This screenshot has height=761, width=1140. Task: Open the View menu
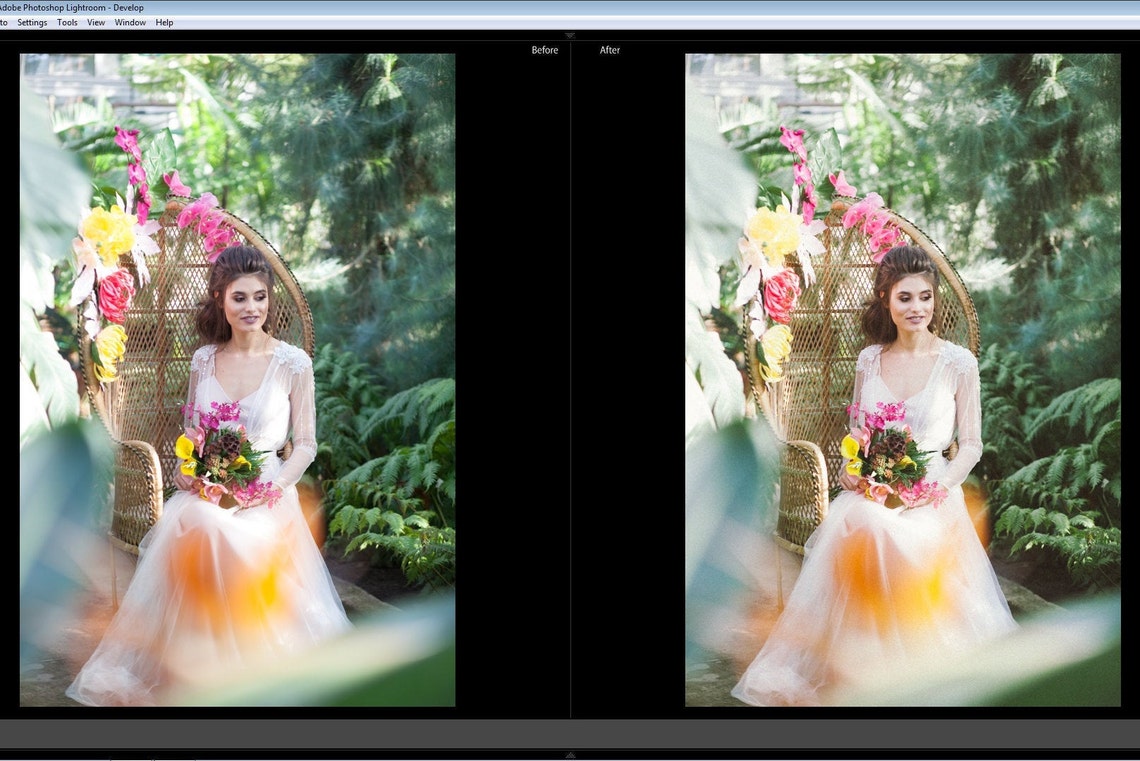pyautogui.click(x=95, y=22)
